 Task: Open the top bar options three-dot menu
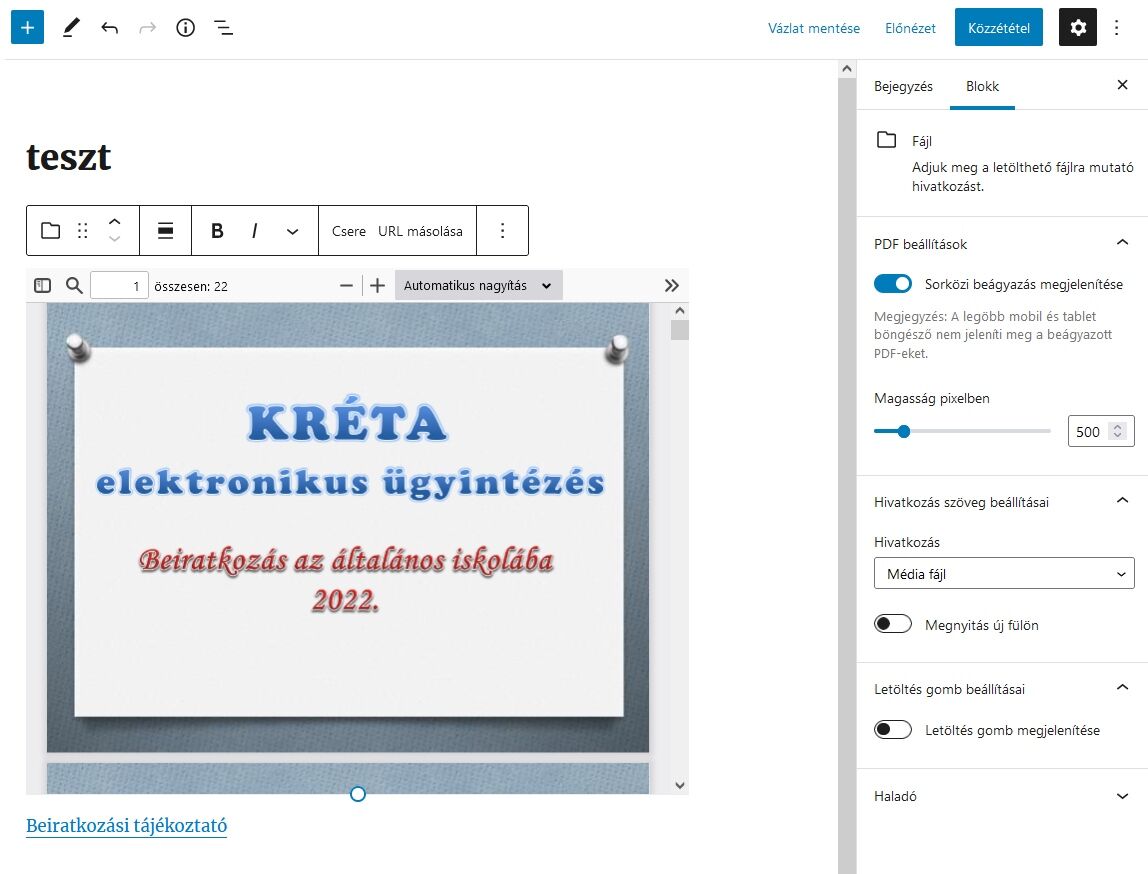1117,28
